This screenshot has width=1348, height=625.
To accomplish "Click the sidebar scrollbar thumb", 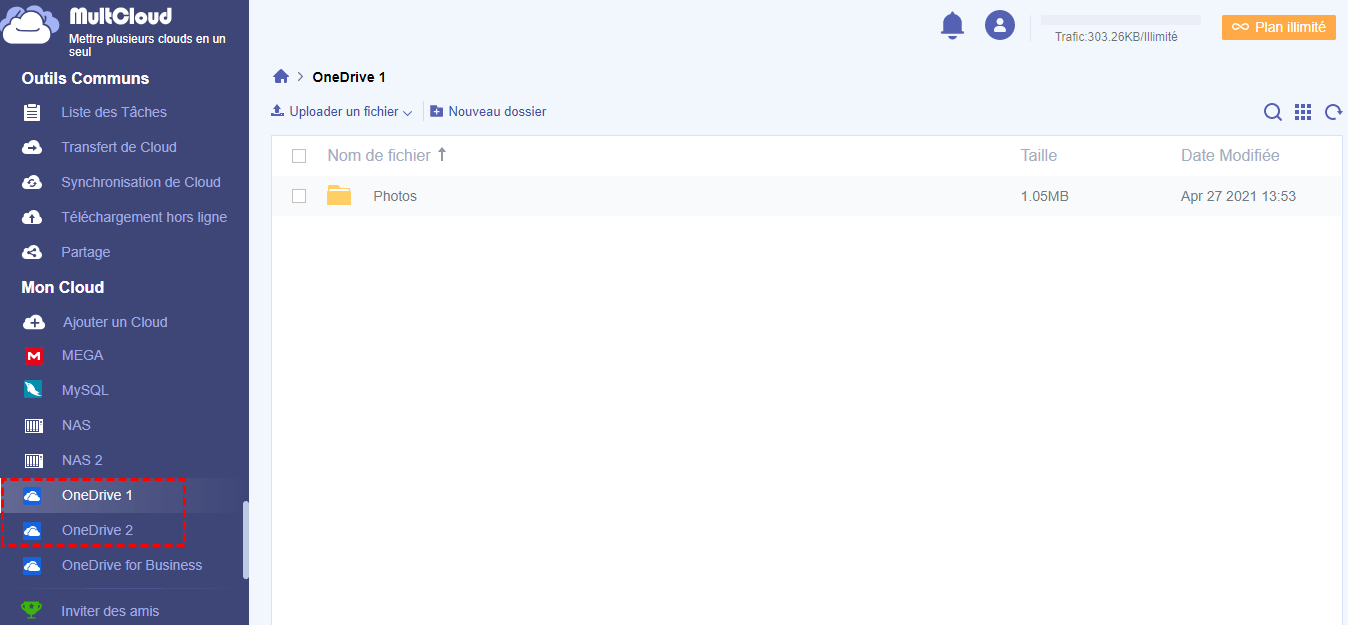I will [x=245, y=539].
